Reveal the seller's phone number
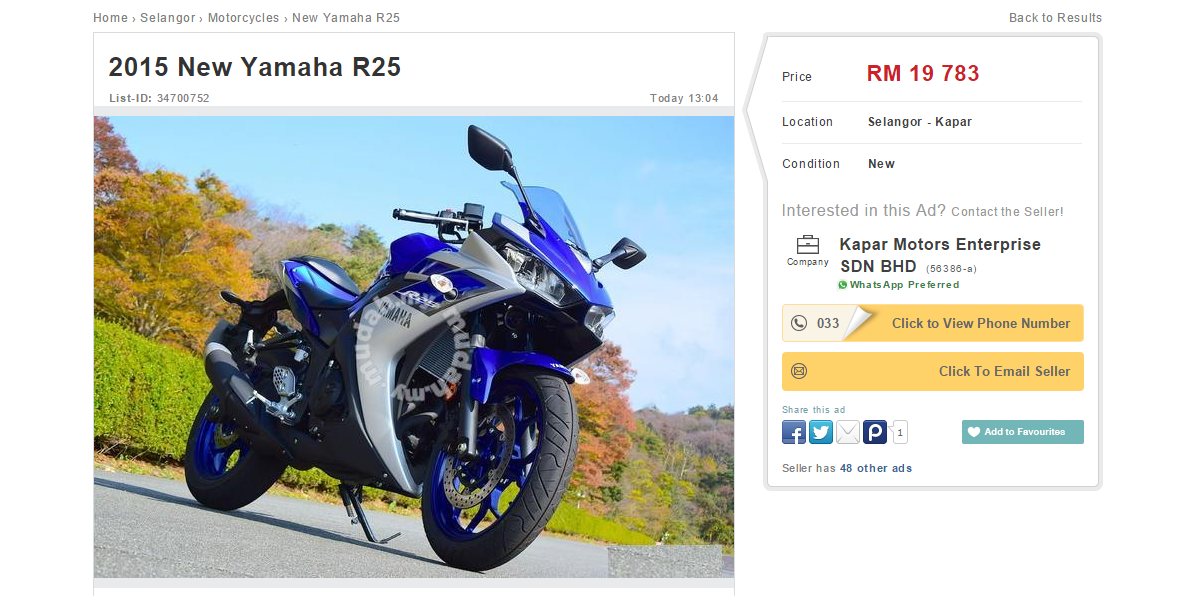This screenshot has width=1192, height=596. coord(933,323)
